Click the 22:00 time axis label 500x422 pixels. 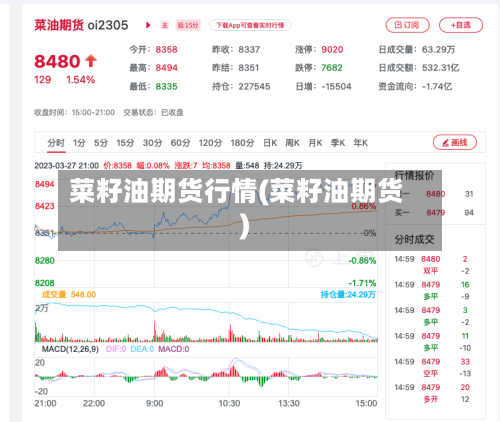pyautogui.click(x=94, y=404)
